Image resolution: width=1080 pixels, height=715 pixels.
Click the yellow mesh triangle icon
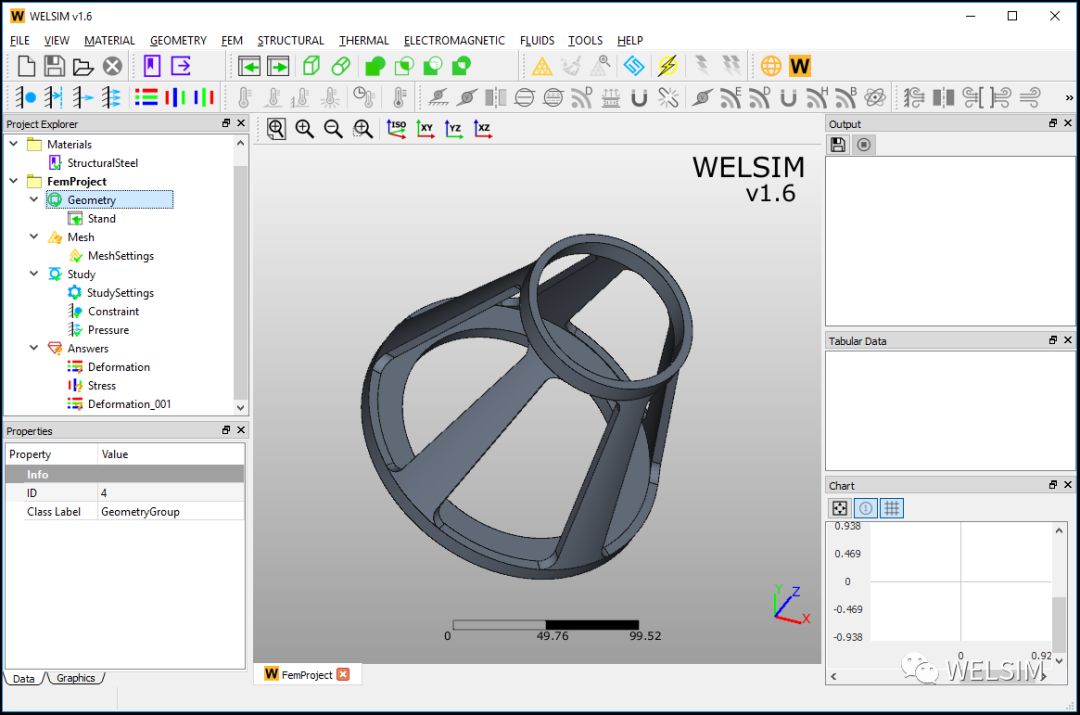click(x=542, y=66)
